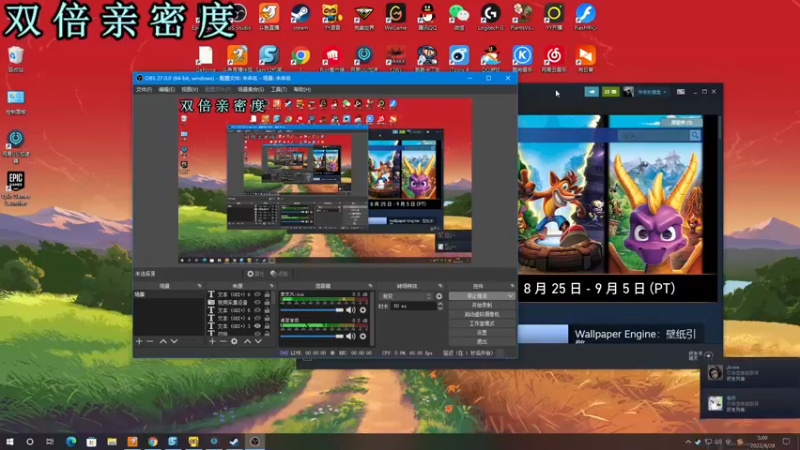Open the streaming button dropdown arrow
Viewport: 800px width, 450px height.
[x=510, y=296]
